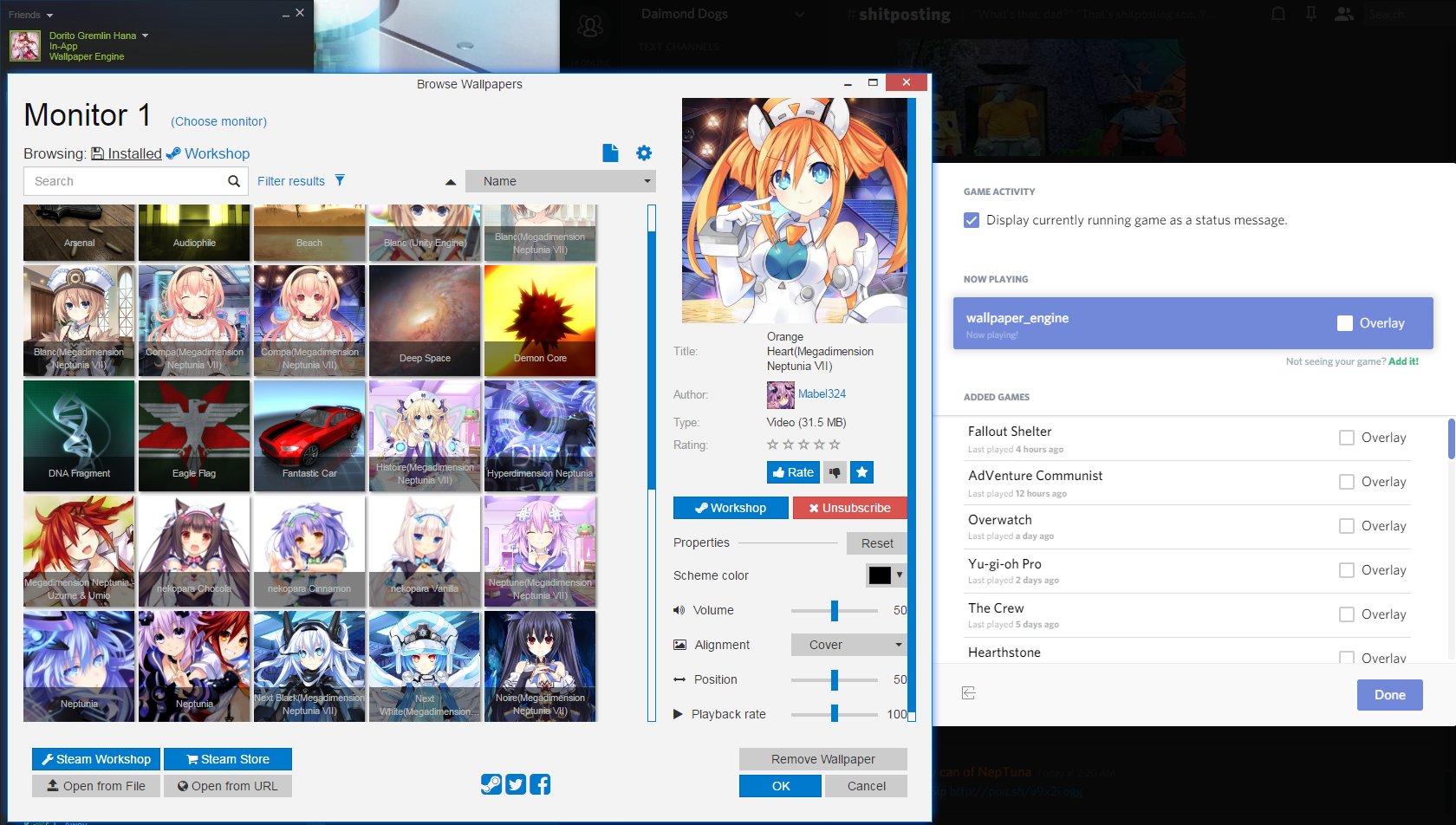Click Open from URL button
The height and width of the screenshot is (825, 1456).
click(x=228, y=786)
